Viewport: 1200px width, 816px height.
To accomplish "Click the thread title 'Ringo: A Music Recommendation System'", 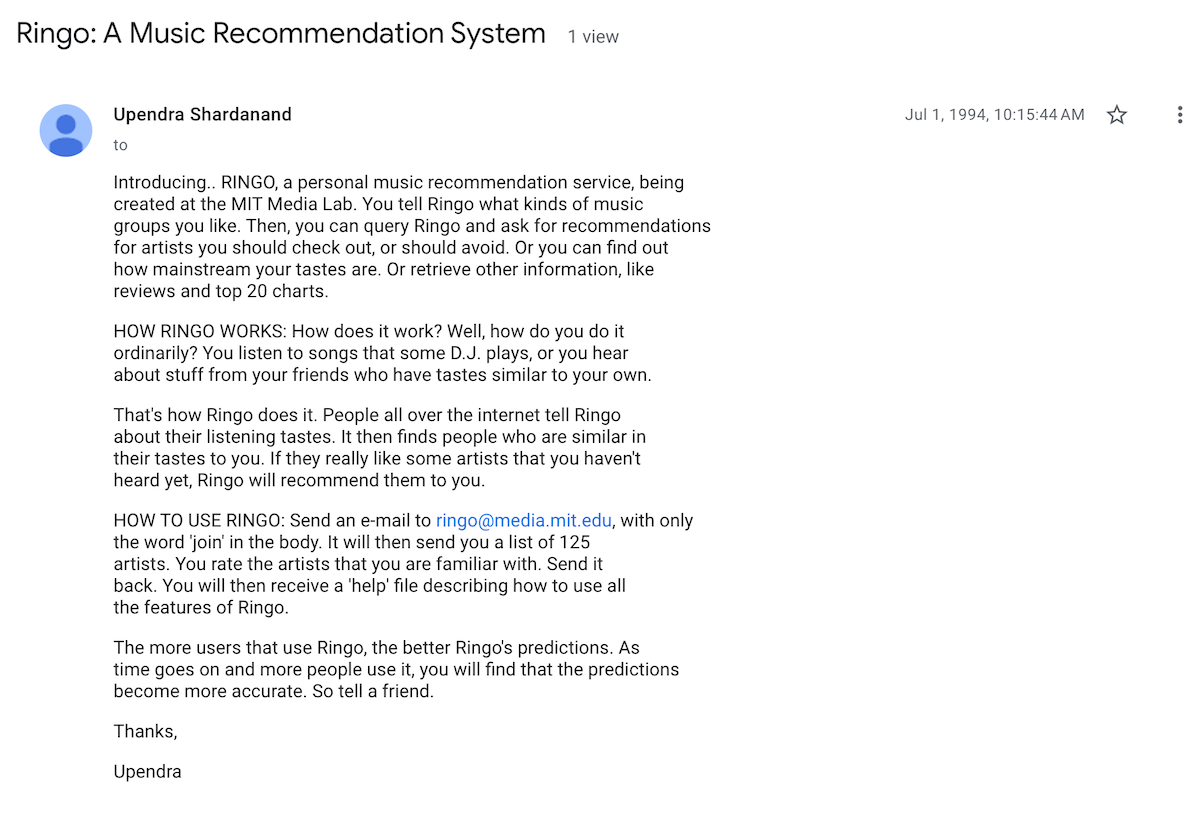I will click(x=281, y=34).
